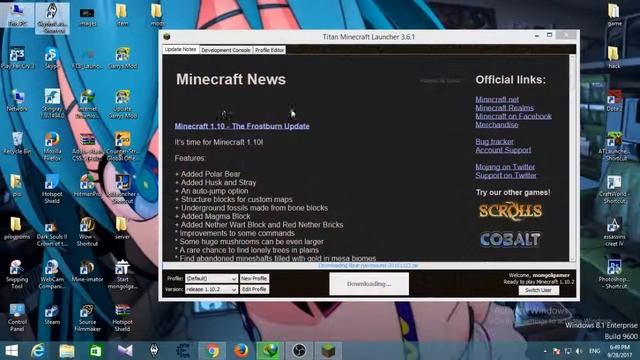Open the Wow shortcut on desktop
The image size is (640, 360).
pyautogui.click(x=87, y=232)
